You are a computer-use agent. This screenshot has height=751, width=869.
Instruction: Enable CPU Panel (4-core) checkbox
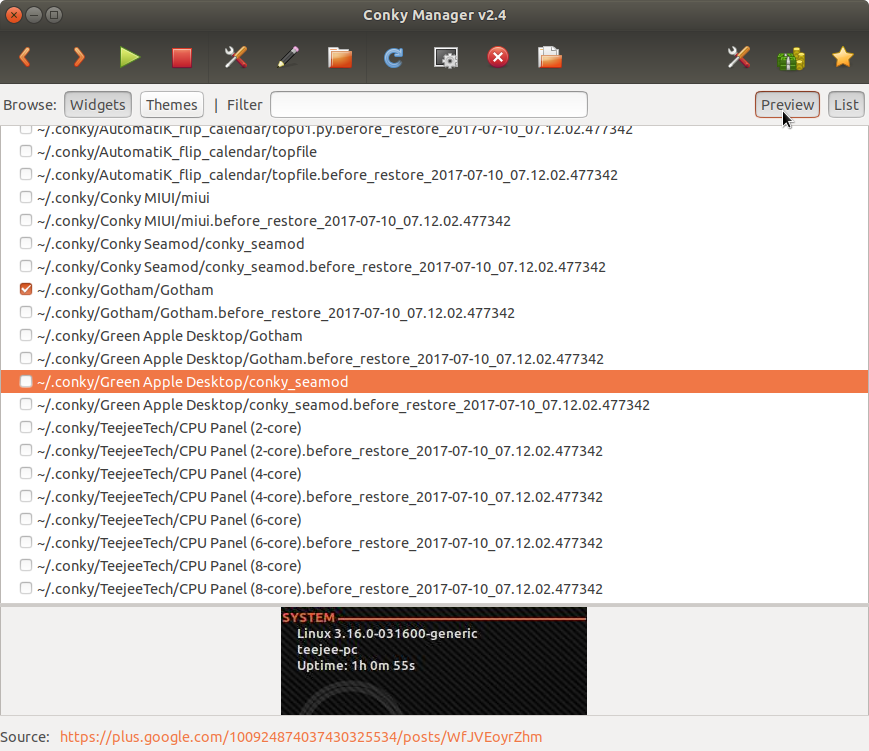(x=25, y=473)
